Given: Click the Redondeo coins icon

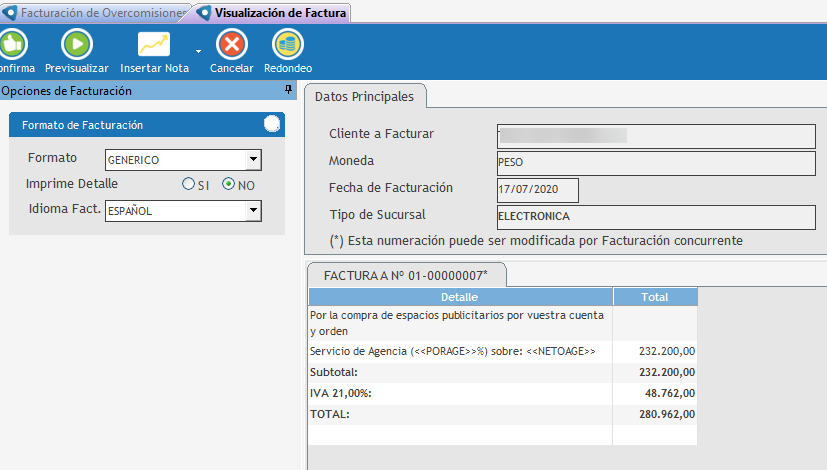Looking at the screenshot, I should tap(288, 45).
